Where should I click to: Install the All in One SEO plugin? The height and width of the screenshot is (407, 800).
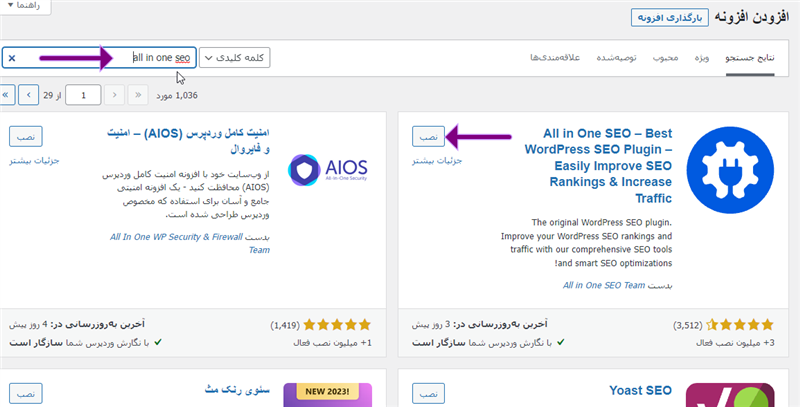click(x=429, y=137)
